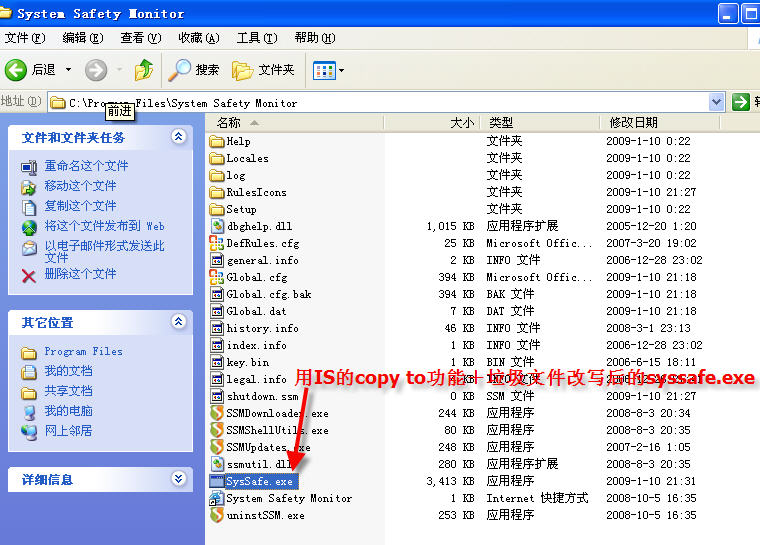760x545 pixels.
Task: Click the 移动这个文件 link
Action: coord(80,186)
